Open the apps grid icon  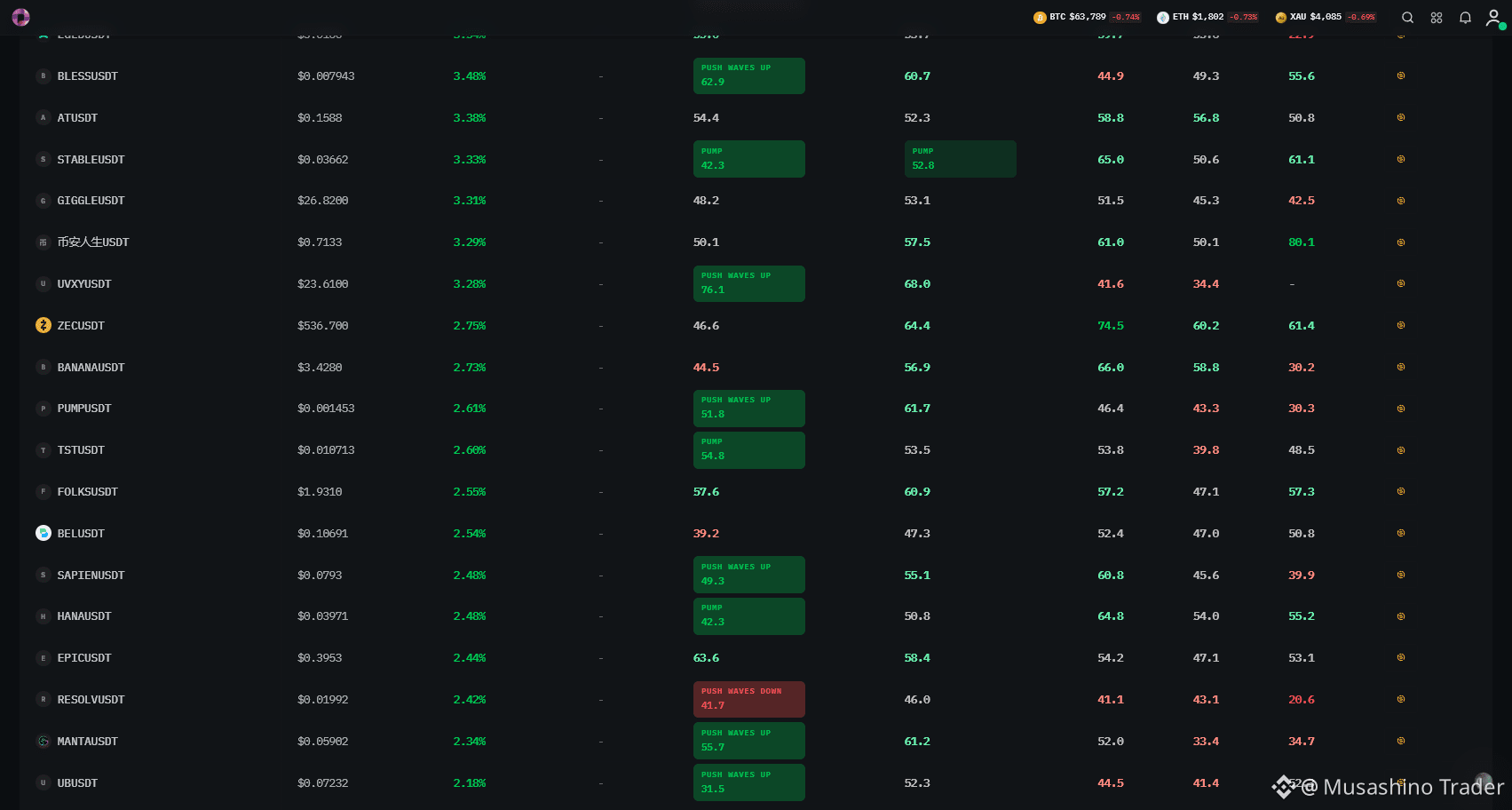(x=1437, y=17)
